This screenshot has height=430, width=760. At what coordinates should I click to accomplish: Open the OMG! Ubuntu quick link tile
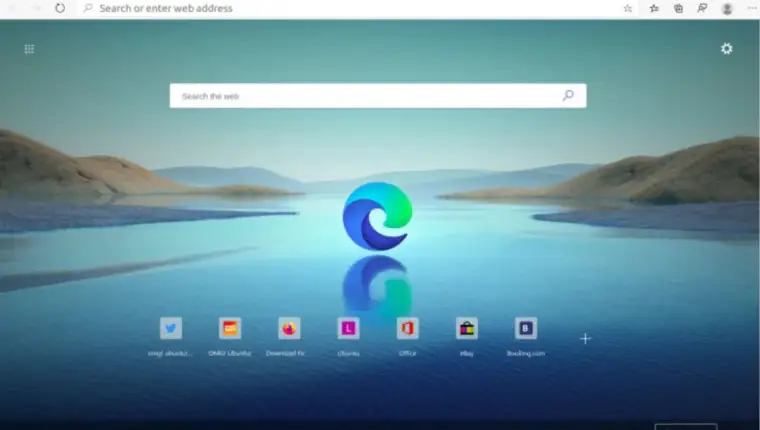[x=230, y=328]
